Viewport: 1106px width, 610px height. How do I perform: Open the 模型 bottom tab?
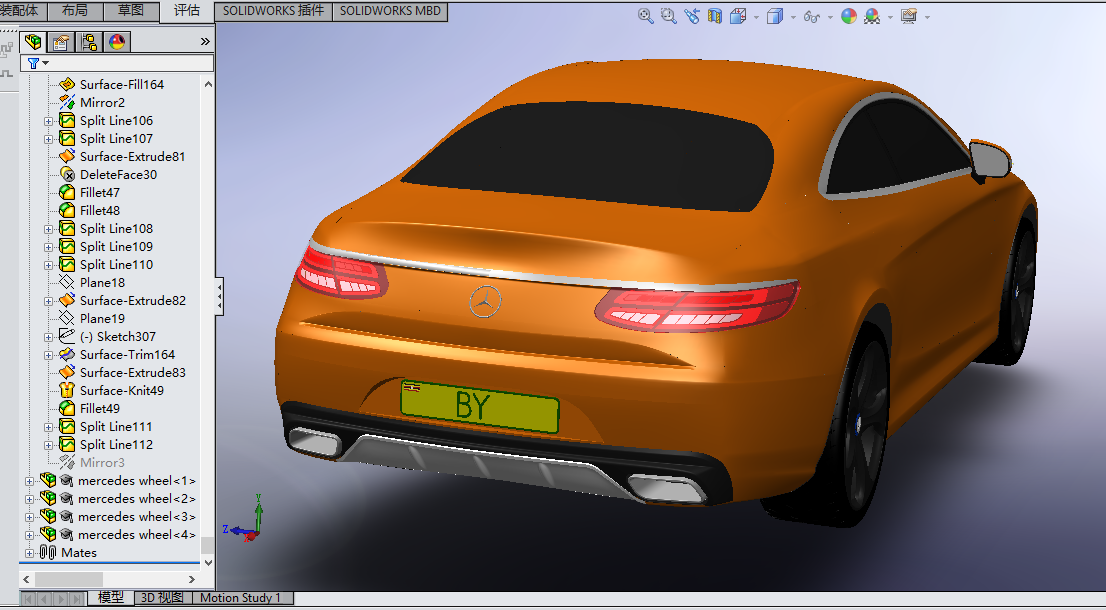111,598
